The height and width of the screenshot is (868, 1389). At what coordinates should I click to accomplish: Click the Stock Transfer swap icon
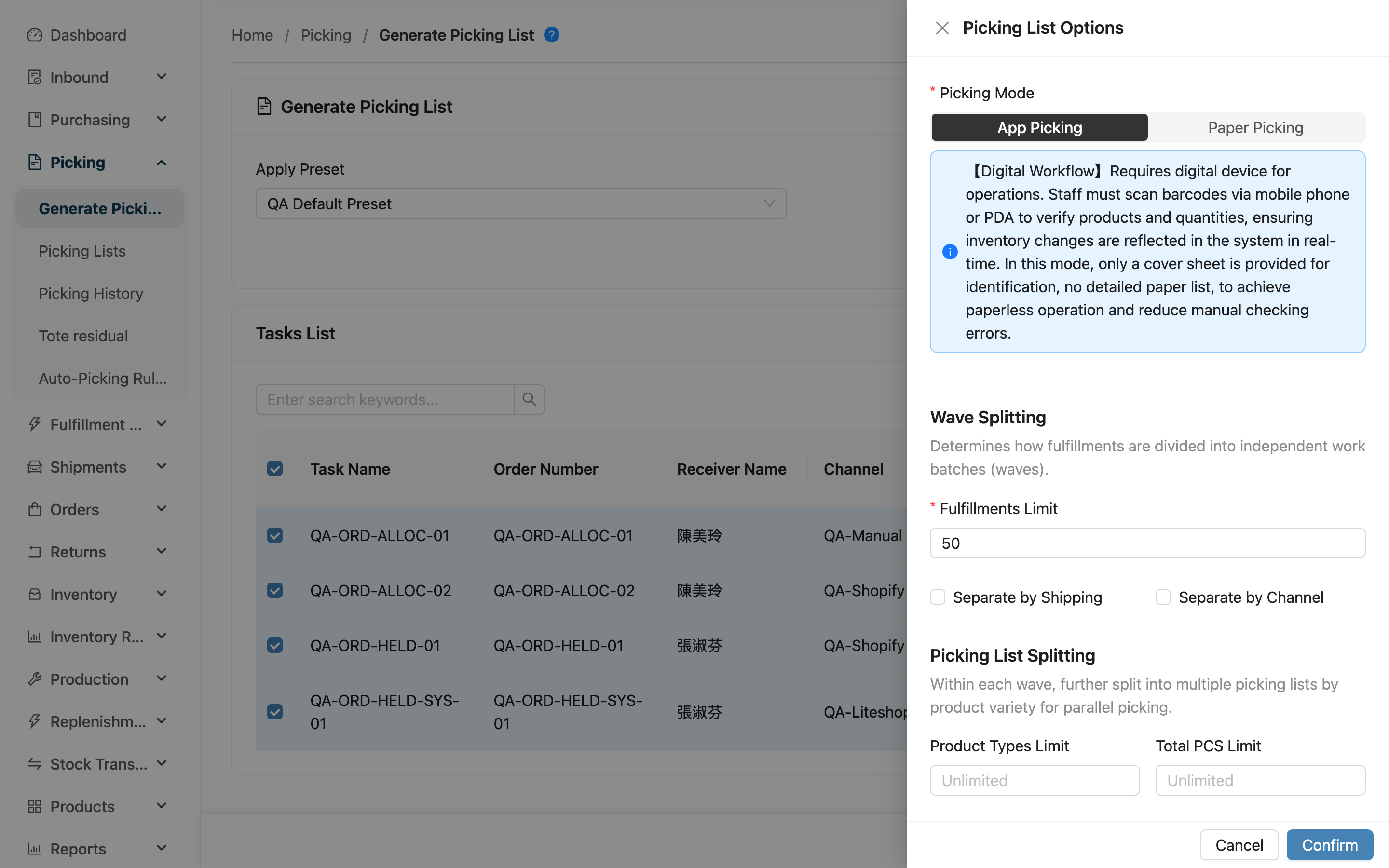click(x=34, y=764)
